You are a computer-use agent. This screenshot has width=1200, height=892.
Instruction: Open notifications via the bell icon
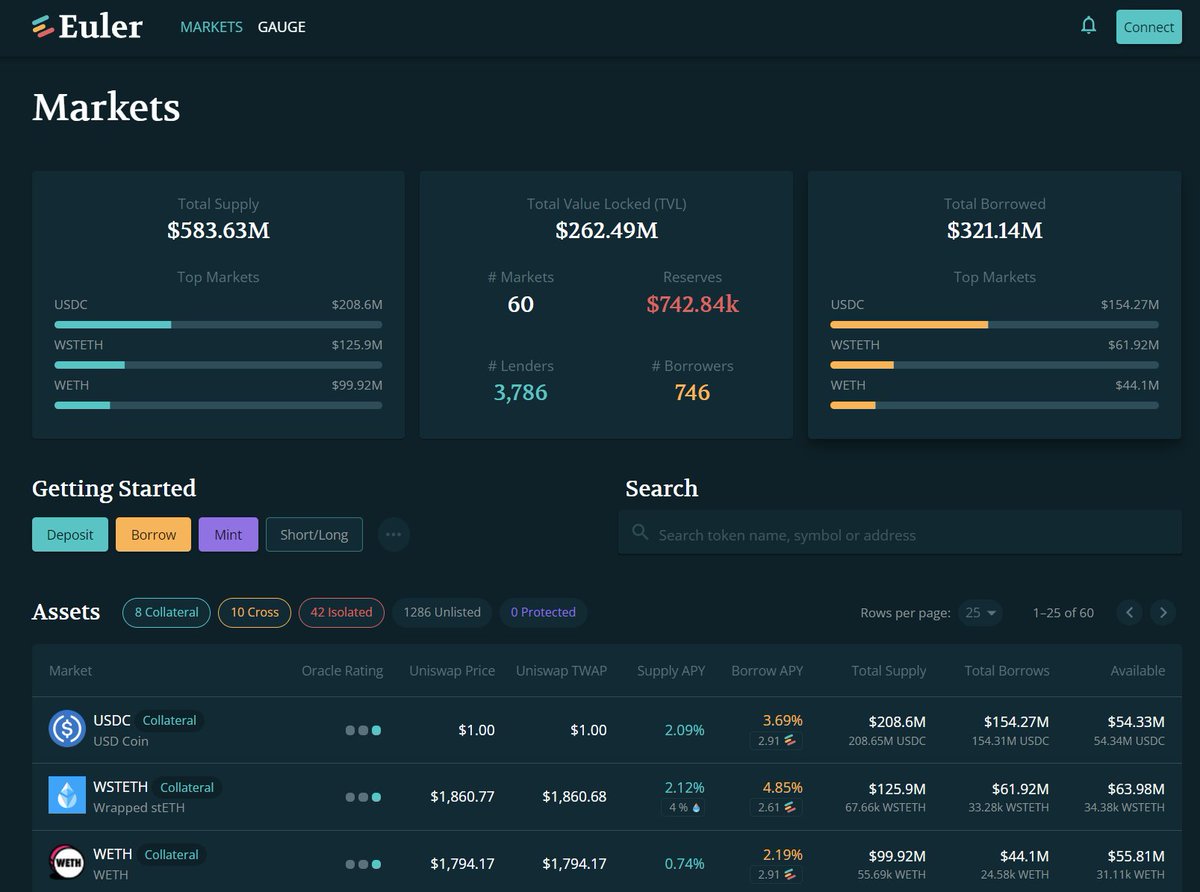pyautogui.click(x=1089, y=25)
